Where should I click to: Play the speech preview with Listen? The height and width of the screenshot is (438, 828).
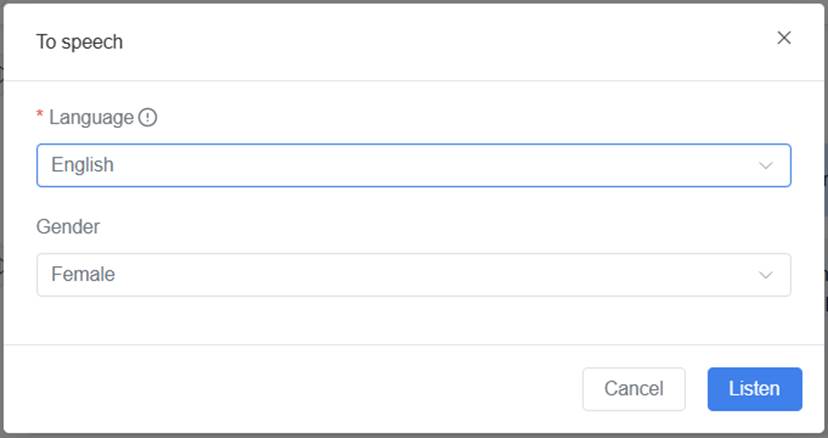point(754,389)
